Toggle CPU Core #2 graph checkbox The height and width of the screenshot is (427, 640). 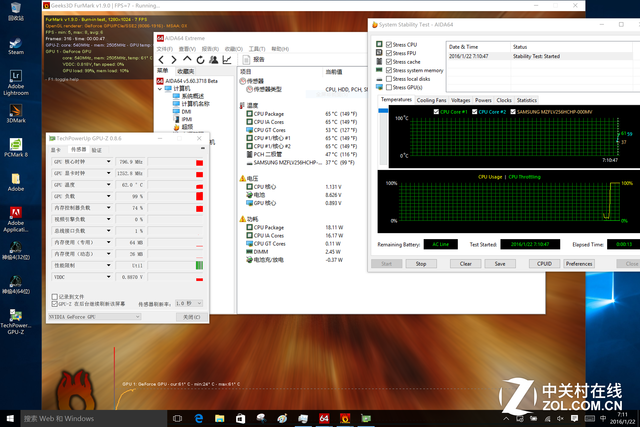point(475,111)
